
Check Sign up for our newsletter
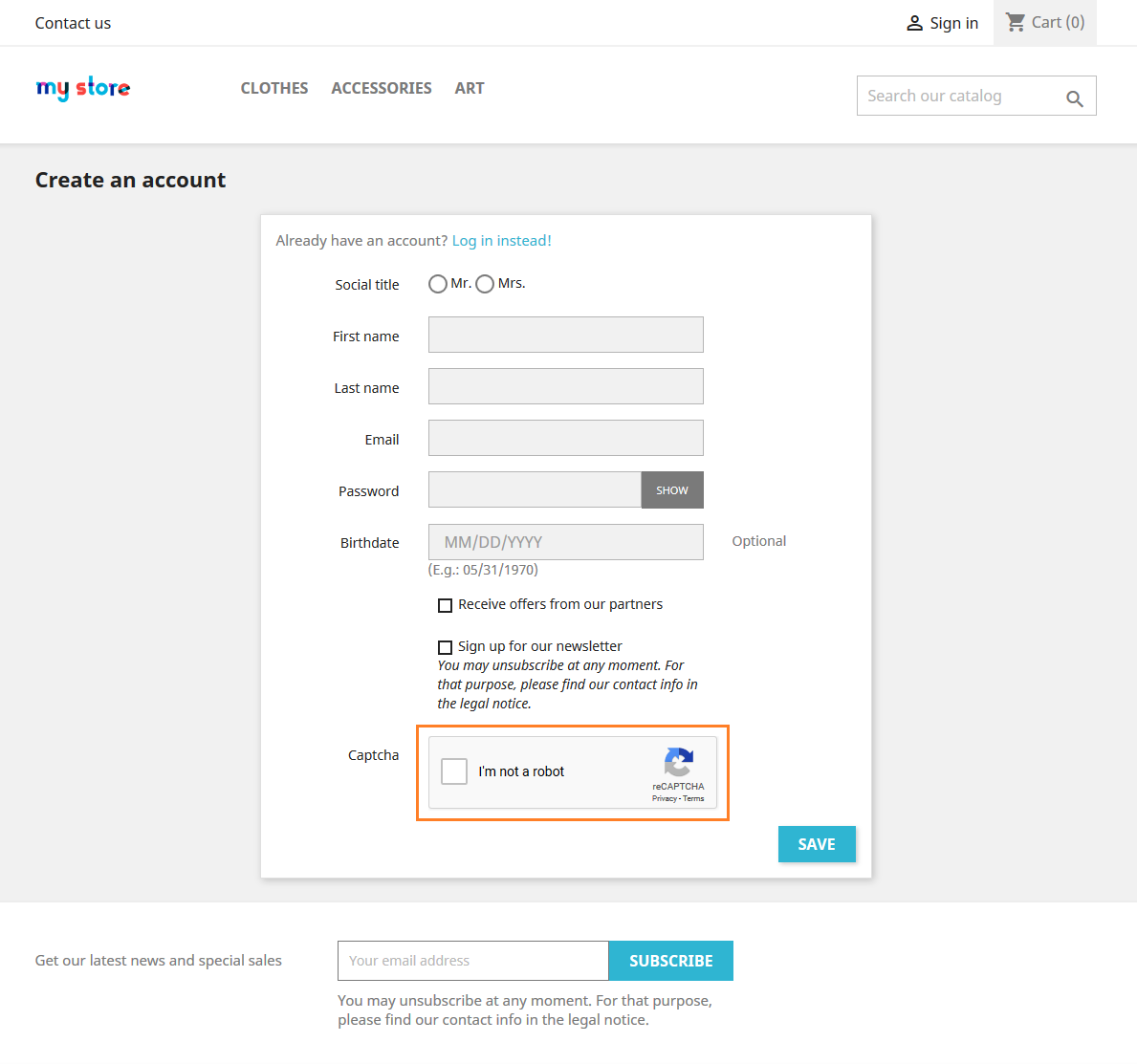(445, 647)
